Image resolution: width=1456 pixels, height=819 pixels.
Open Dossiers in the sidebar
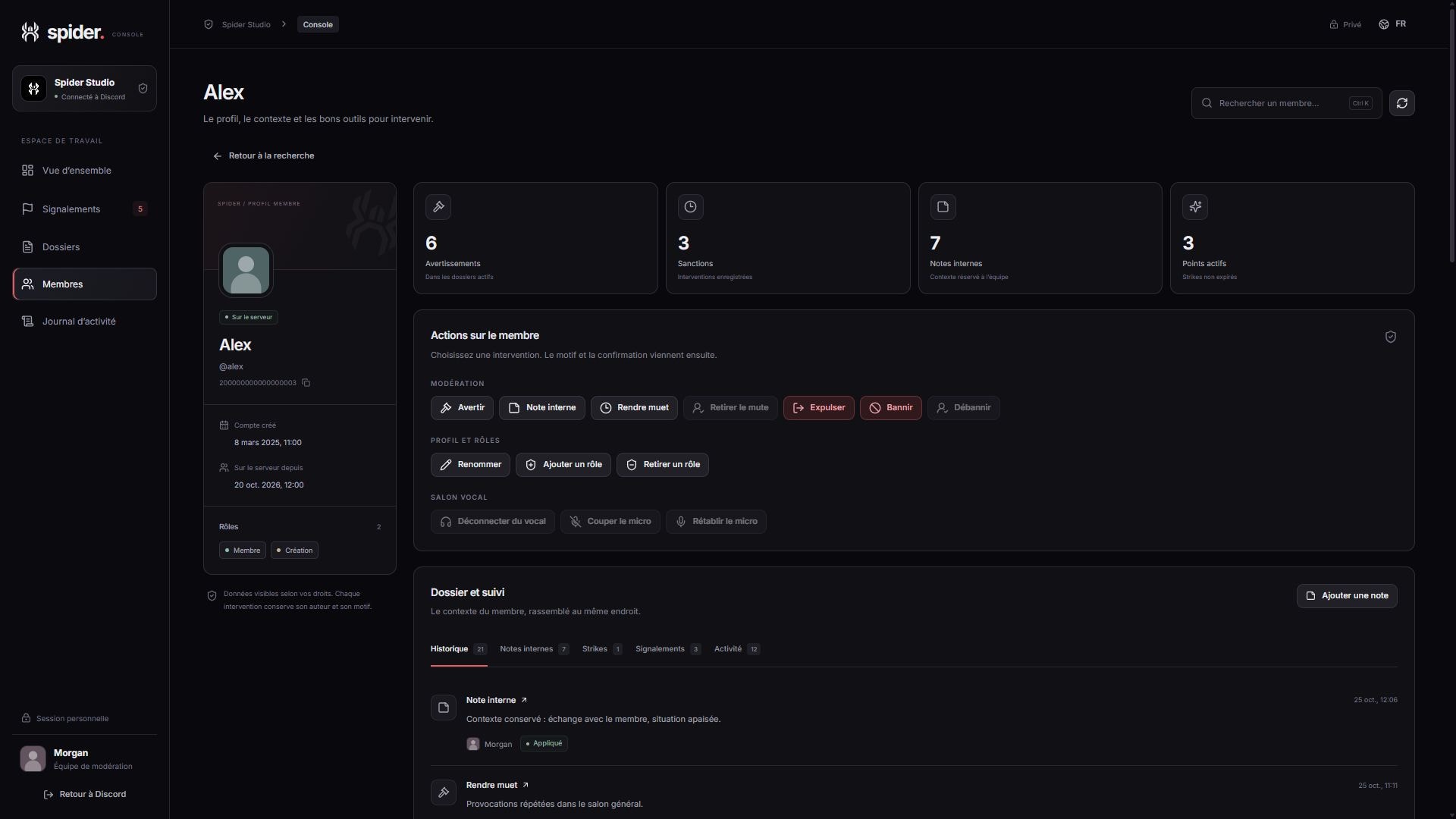84,246
